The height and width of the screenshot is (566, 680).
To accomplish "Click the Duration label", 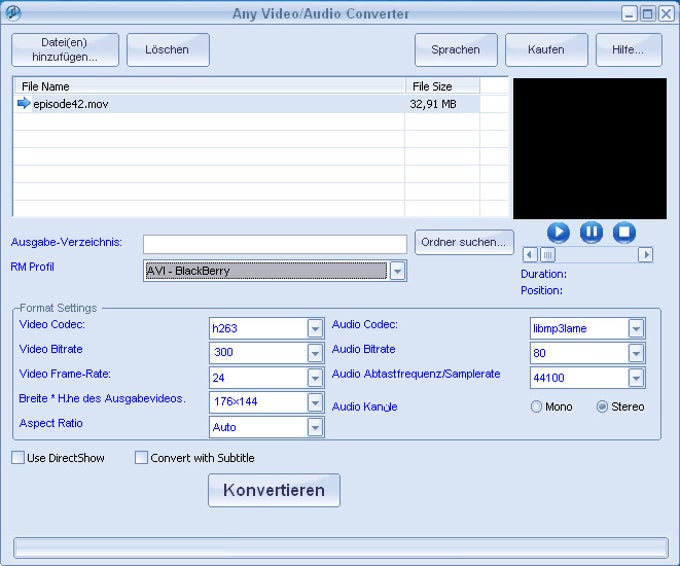I will (x=543, y=274).
